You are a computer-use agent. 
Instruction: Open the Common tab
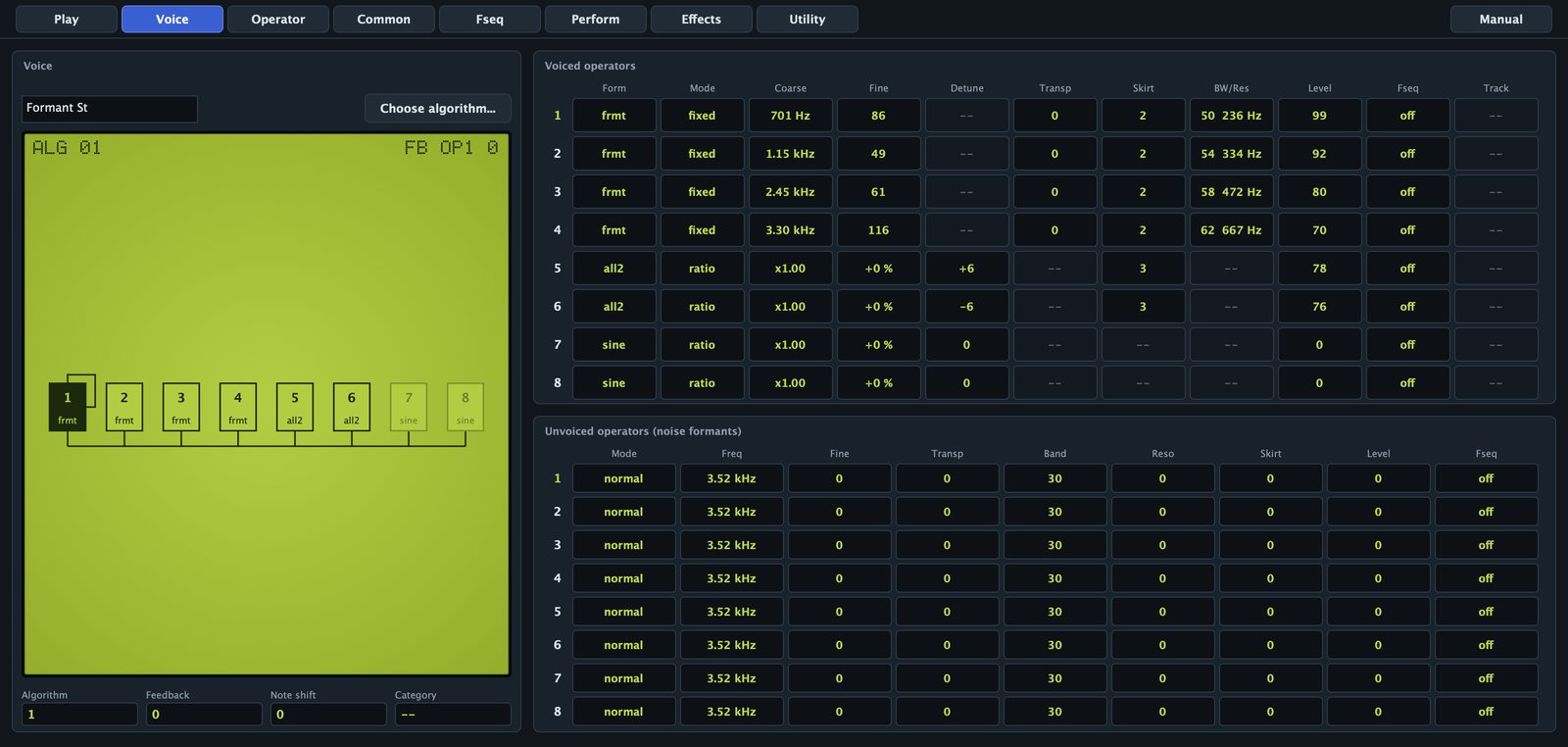384,19
